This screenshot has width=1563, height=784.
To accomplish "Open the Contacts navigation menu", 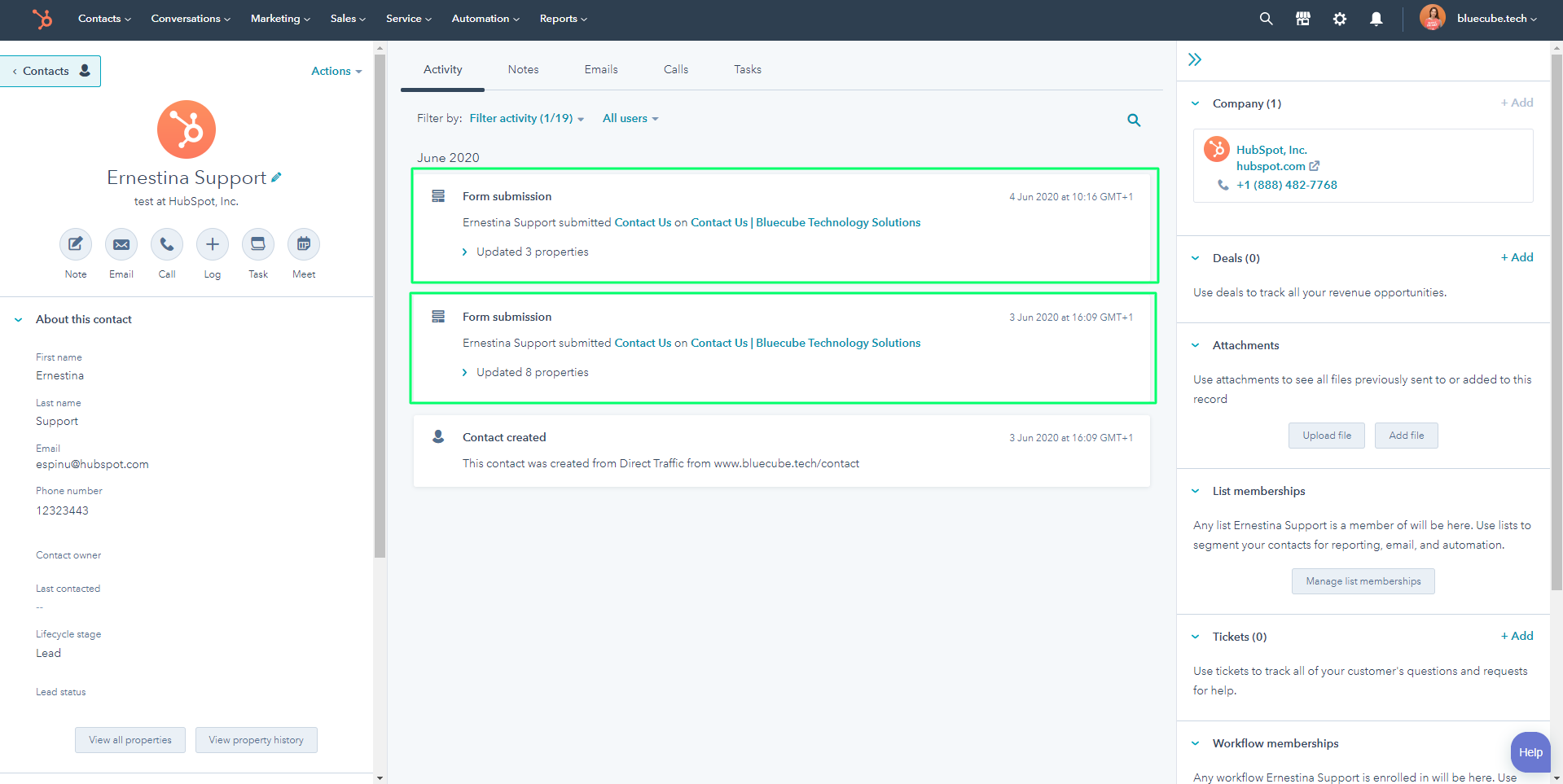I will point(104,19).
